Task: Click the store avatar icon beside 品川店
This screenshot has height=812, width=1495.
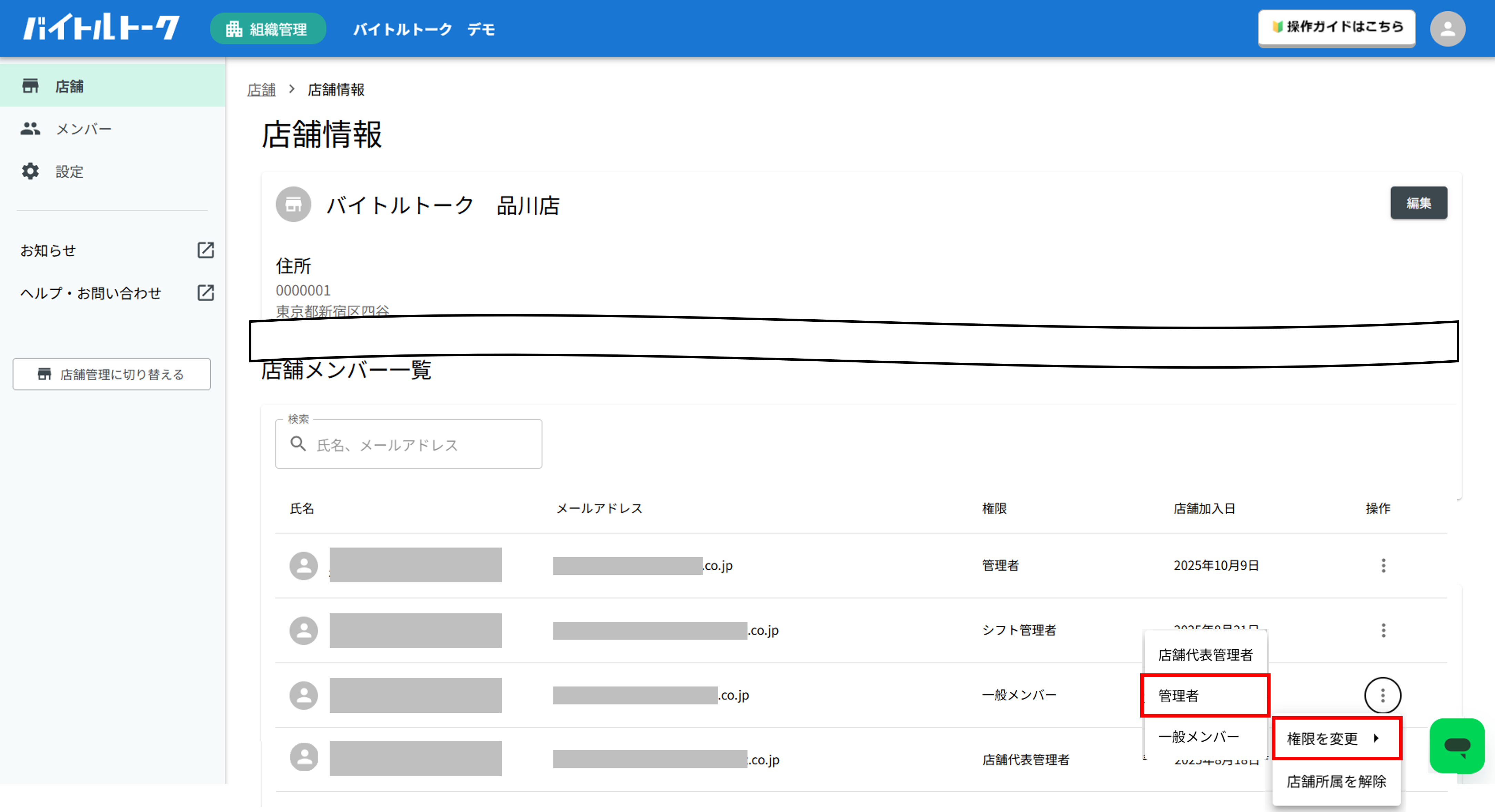Action: click(x=293, y=204)
